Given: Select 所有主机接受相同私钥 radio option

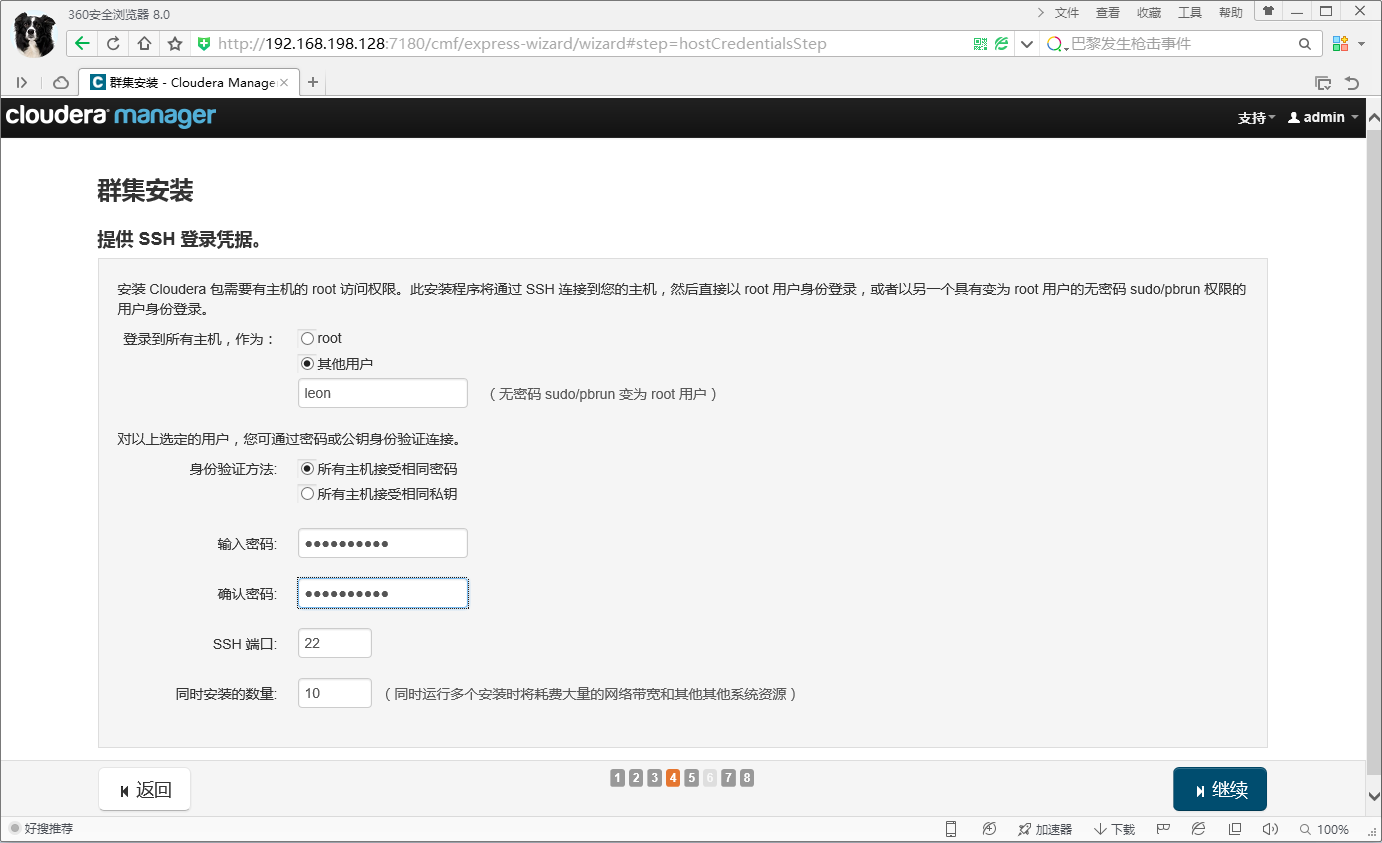Looking at the screenshot, I should pos(307,494).
